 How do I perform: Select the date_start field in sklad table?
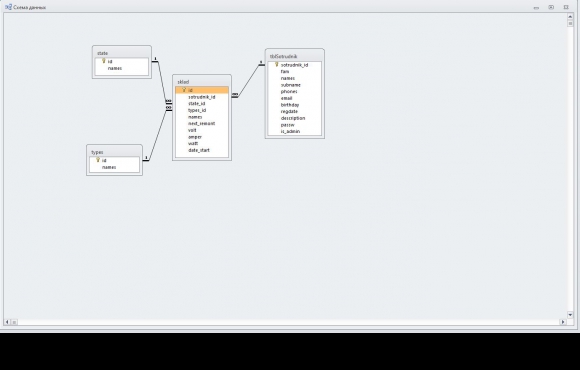click(x=202, y=150)
